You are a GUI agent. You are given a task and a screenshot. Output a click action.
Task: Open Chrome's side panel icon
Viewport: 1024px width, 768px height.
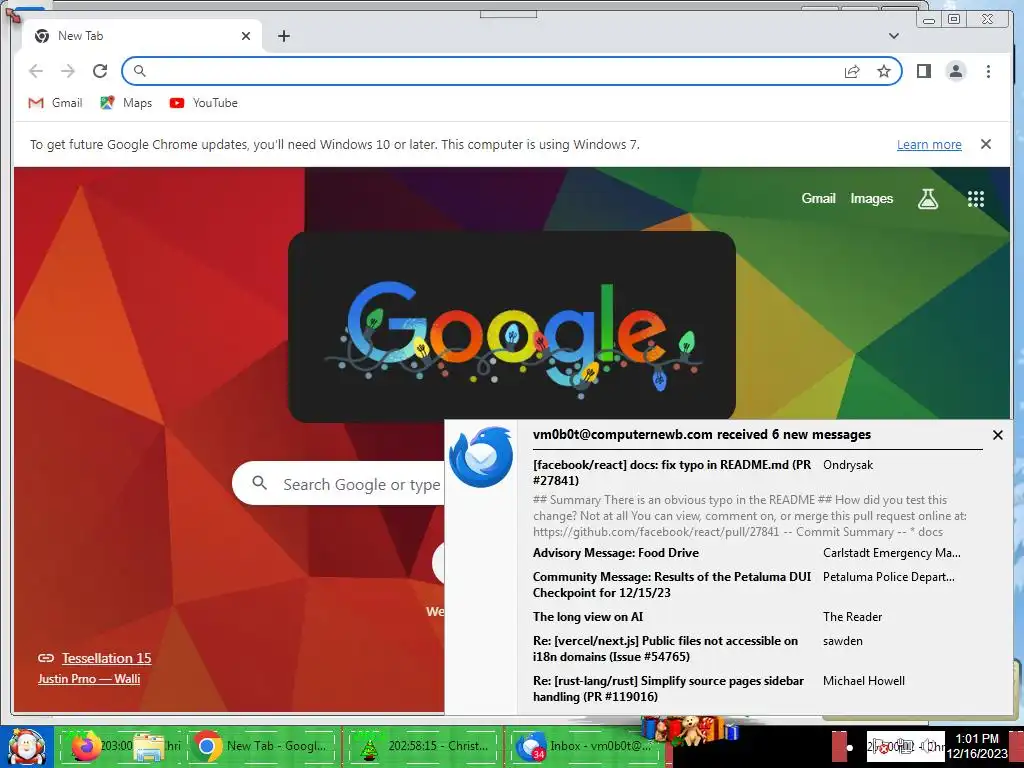923,71
